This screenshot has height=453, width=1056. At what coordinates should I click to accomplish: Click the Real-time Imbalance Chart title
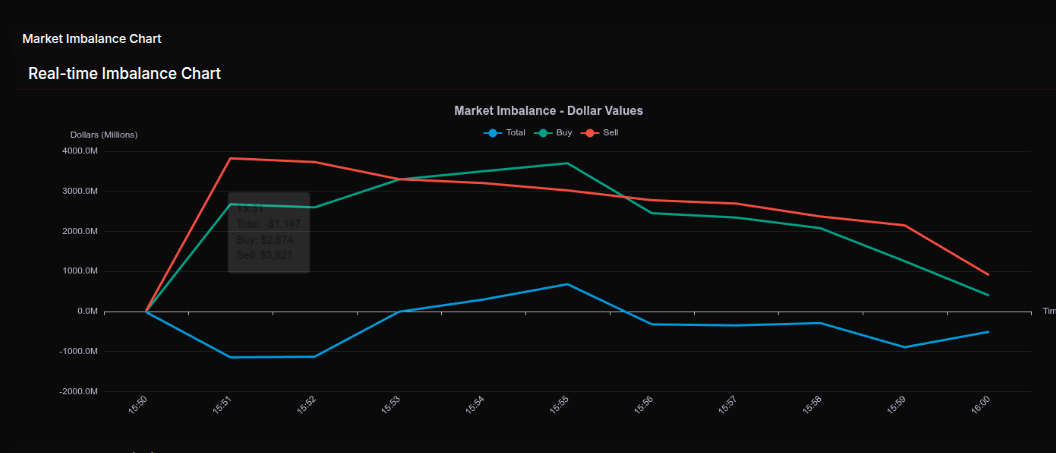(124, 73)
